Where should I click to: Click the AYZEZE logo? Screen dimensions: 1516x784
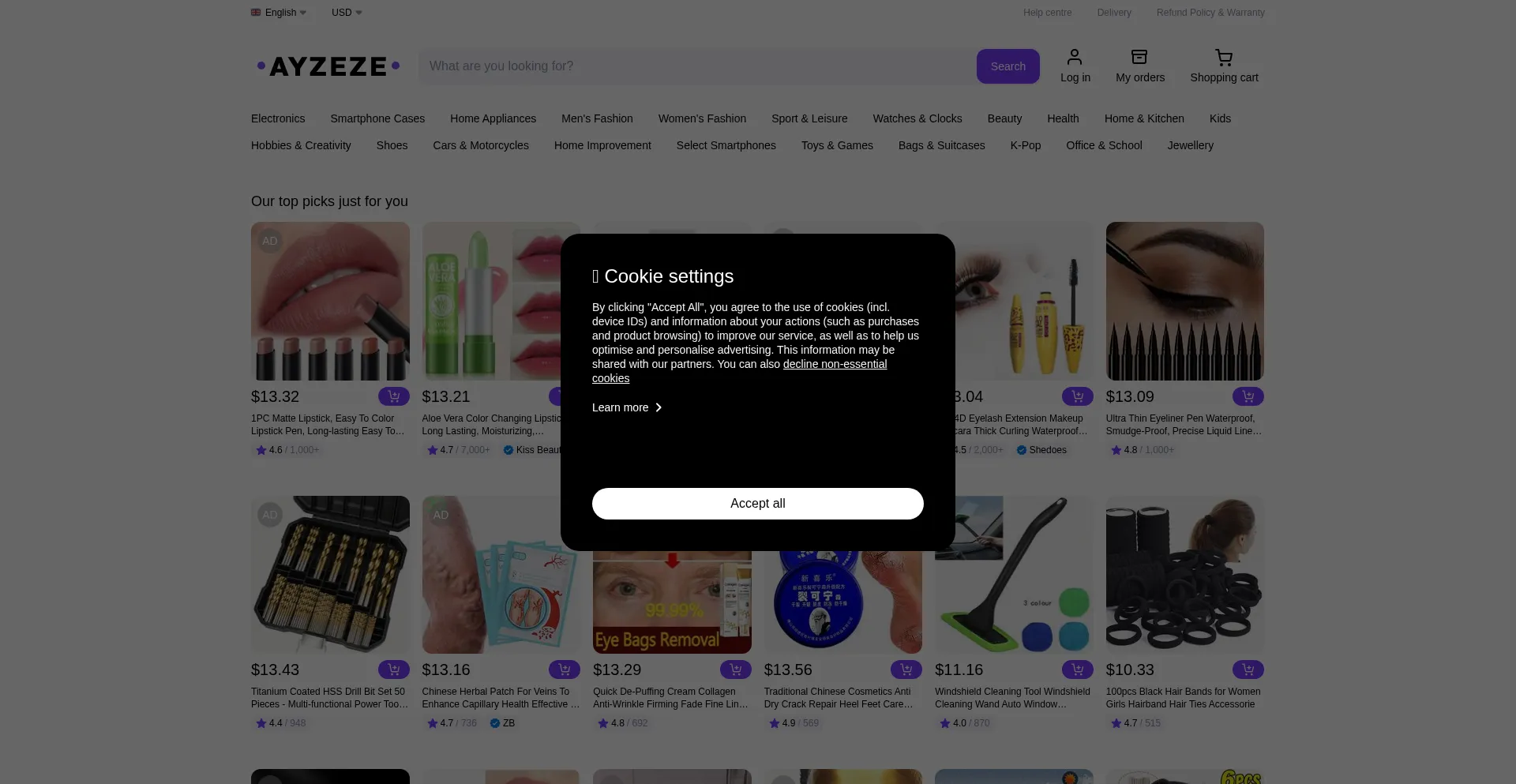[328, 66]
